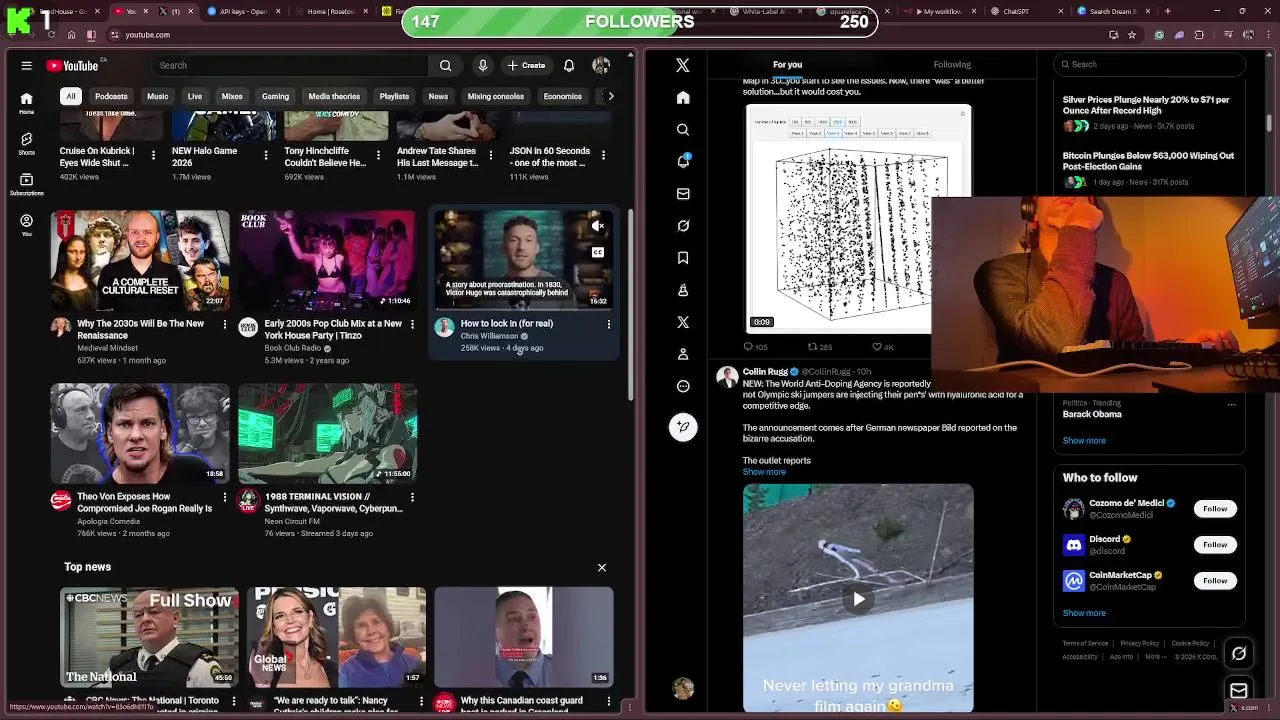
Task: Unmute the How to lock in video preview
Action: pyautogui.click(x=597, y=226)
